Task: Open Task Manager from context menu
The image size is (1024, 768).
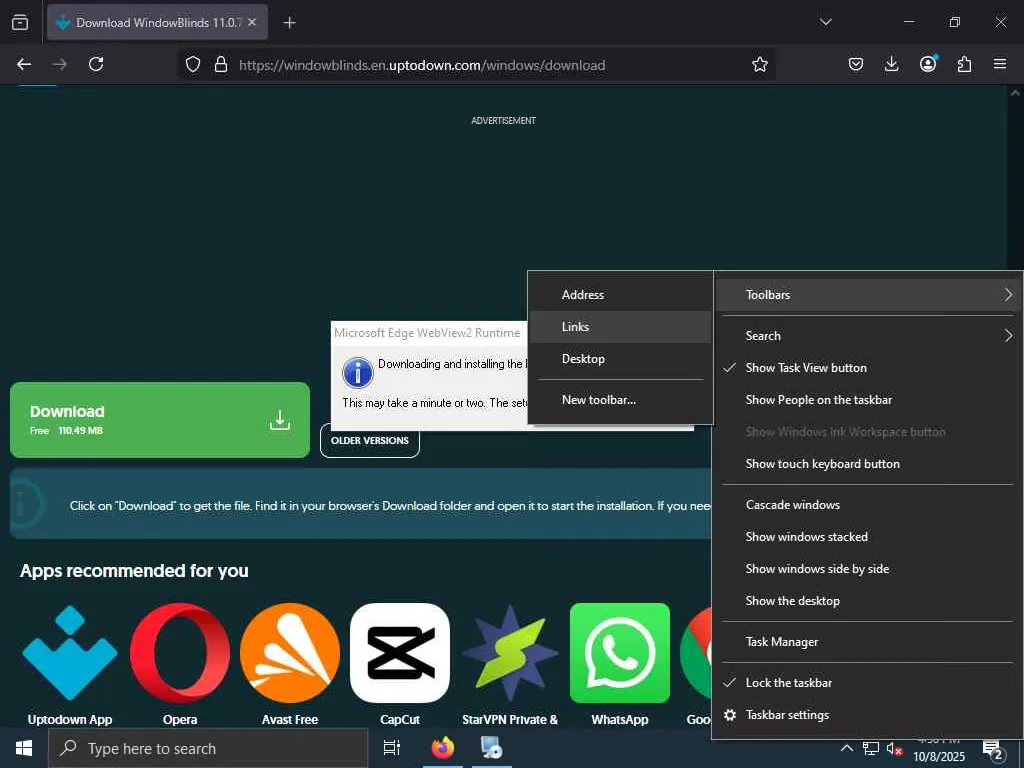Action: click(868, 642)
